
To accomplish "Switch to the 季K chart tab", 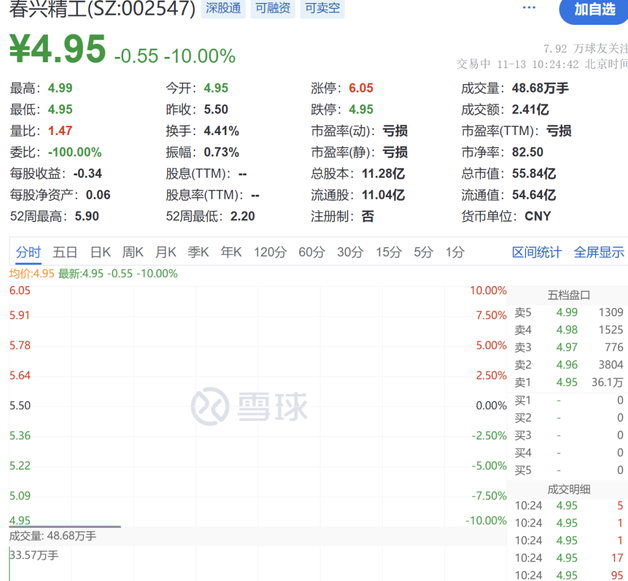I will [x=198, y=252].
